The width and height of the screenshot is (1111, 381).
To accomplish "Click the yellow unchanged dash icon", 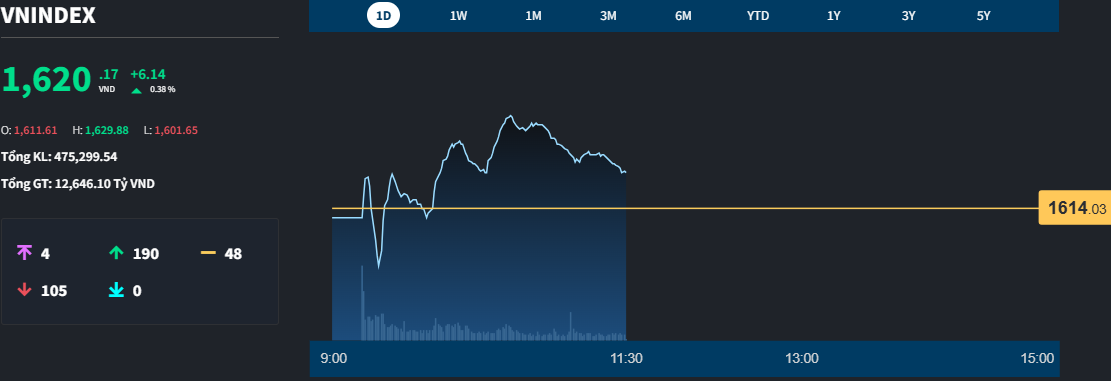I will (x=208, y=253).
